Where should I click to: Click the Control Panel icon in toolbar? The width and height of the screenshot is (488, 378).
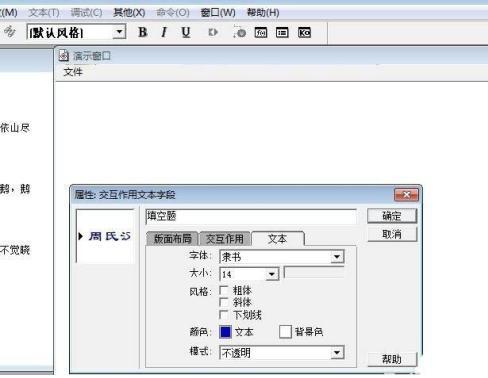[x=239, y=32]
